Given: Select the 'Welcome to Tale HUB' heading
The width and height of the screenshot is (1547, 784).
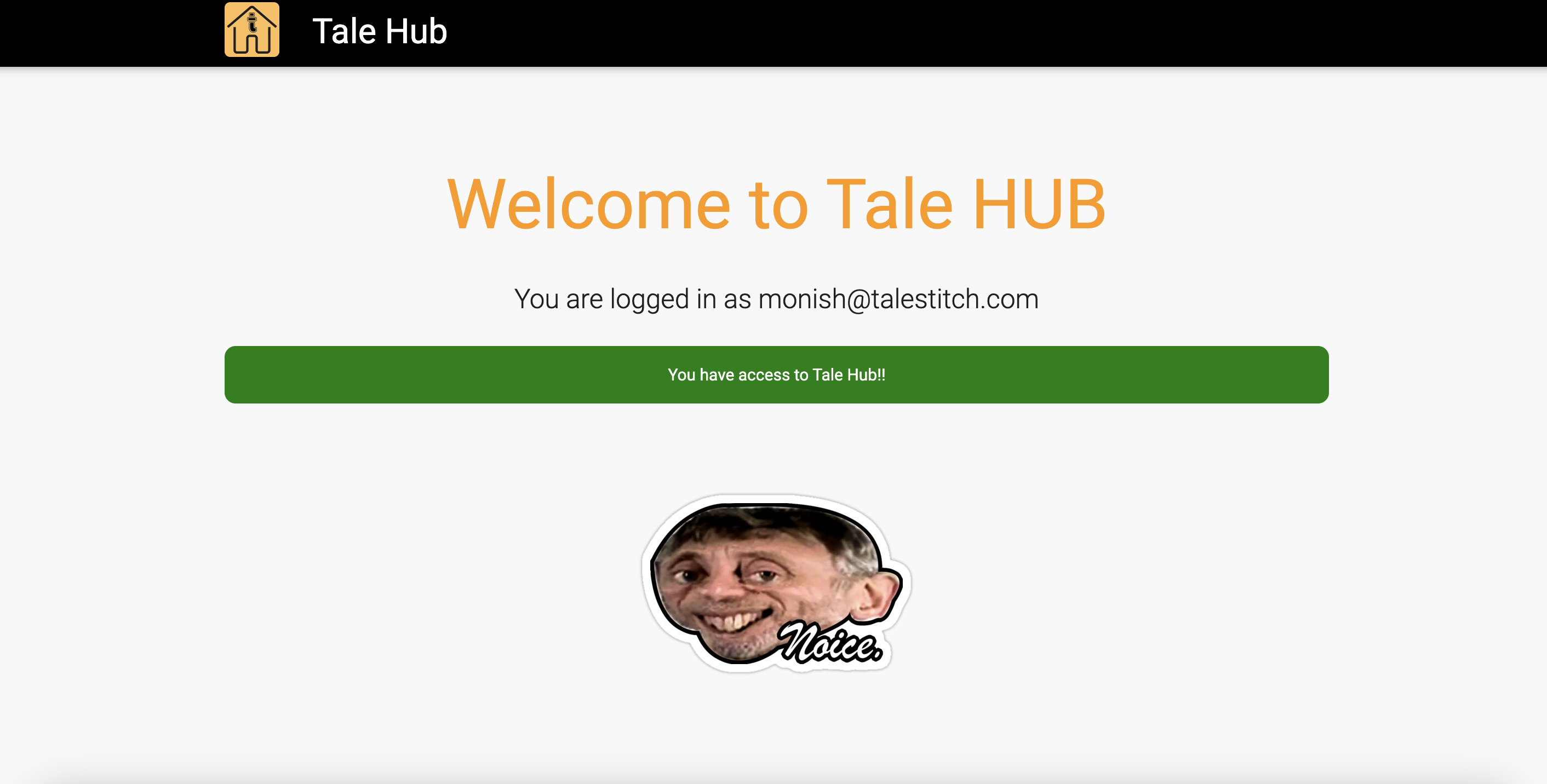Looking at the screenshot, I should [x=776, y=204].
